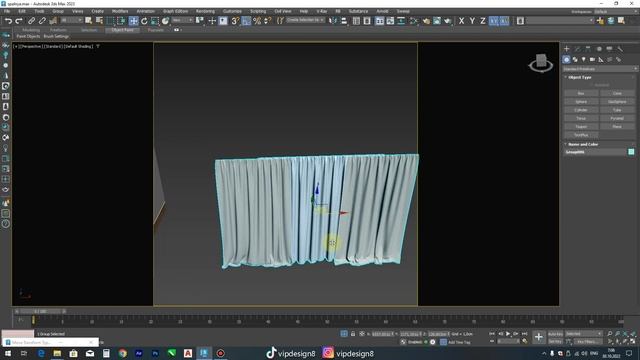Select the Lights category icon

coord(584,60)
